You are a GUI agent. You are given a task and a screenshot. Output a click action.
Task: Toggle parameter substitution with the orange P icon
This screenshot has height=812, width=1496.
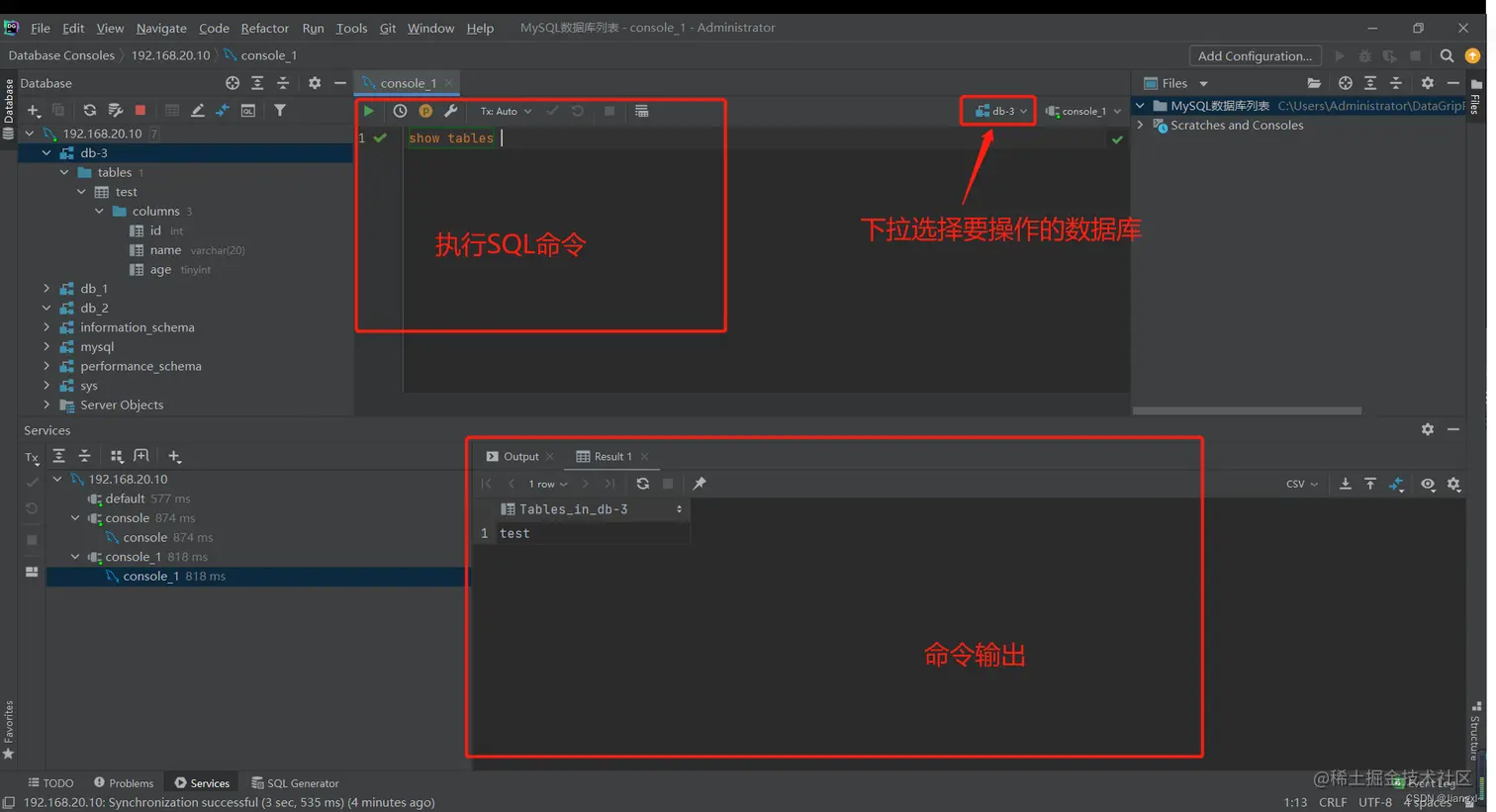(425, 110)
